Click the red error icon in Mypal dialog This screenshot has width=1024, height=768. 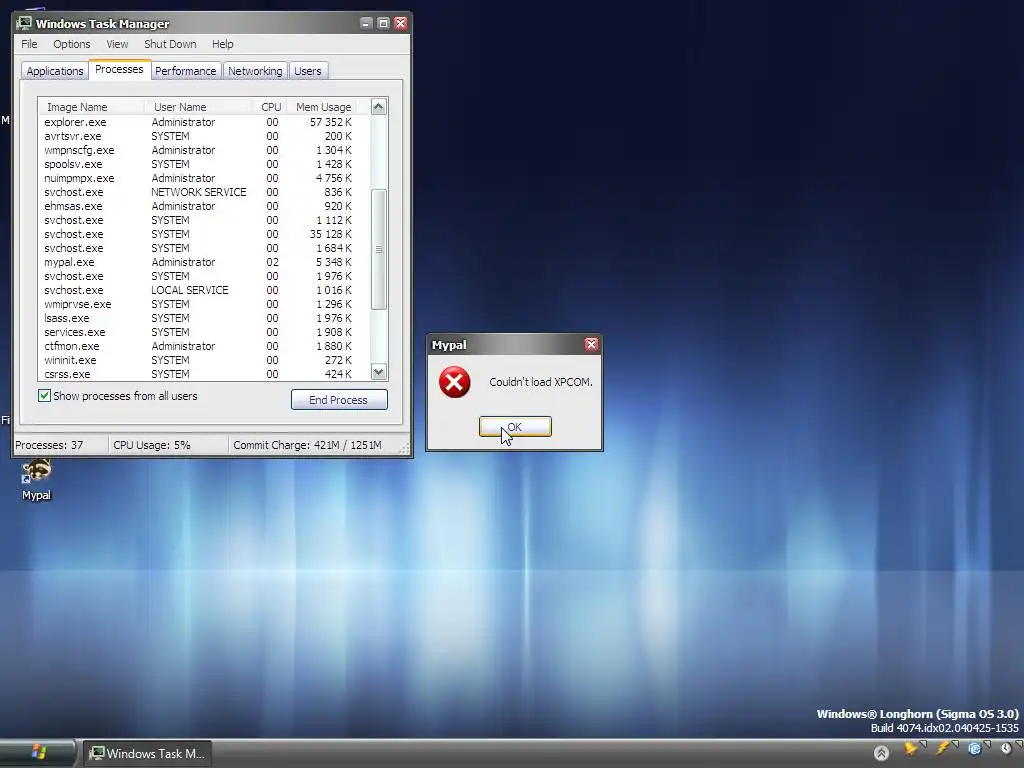pyautogui.click(x=455, y=382)
